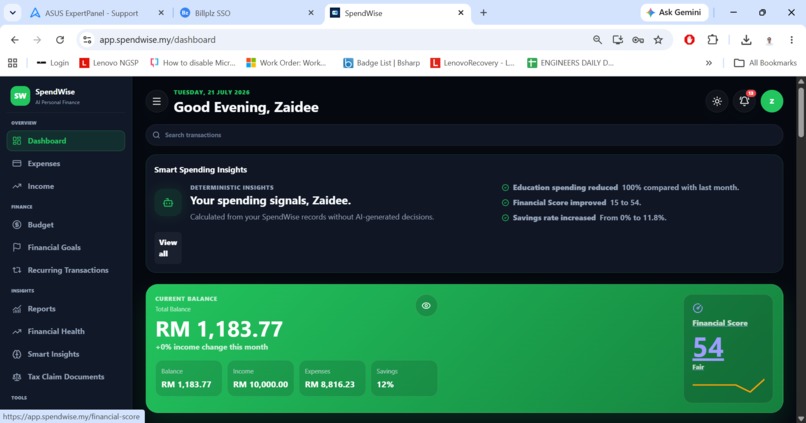Toggle balance visibility eye icon
806x423 pixels.
coord(426,306)
